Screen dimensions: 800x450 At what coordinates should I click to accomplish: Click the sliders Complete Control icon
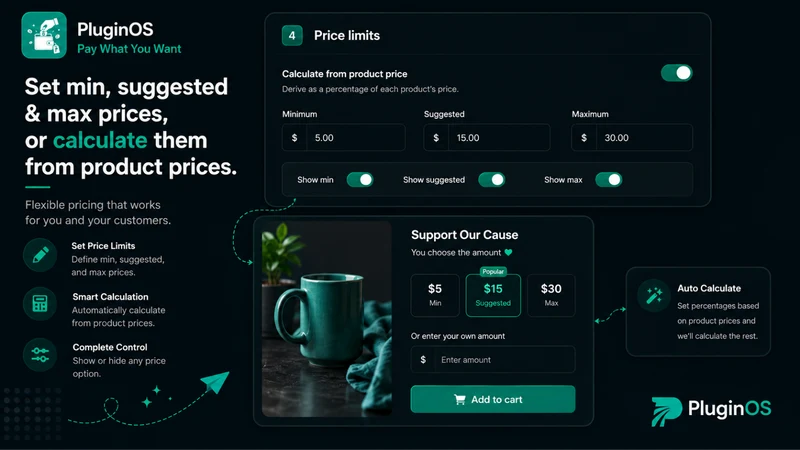(40, 355)
